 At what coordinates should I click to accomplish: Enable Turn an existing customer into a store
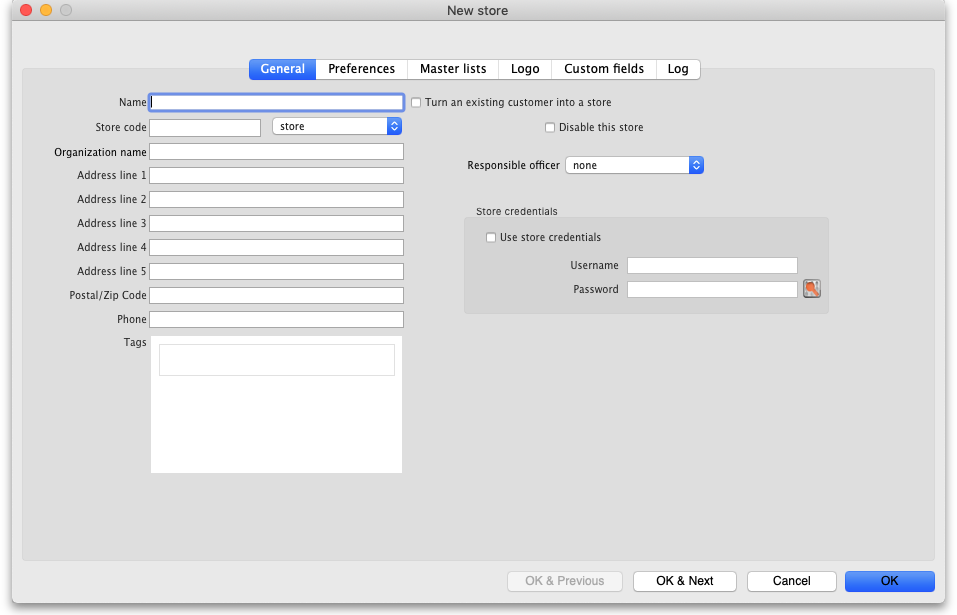(x=416, y=103)
